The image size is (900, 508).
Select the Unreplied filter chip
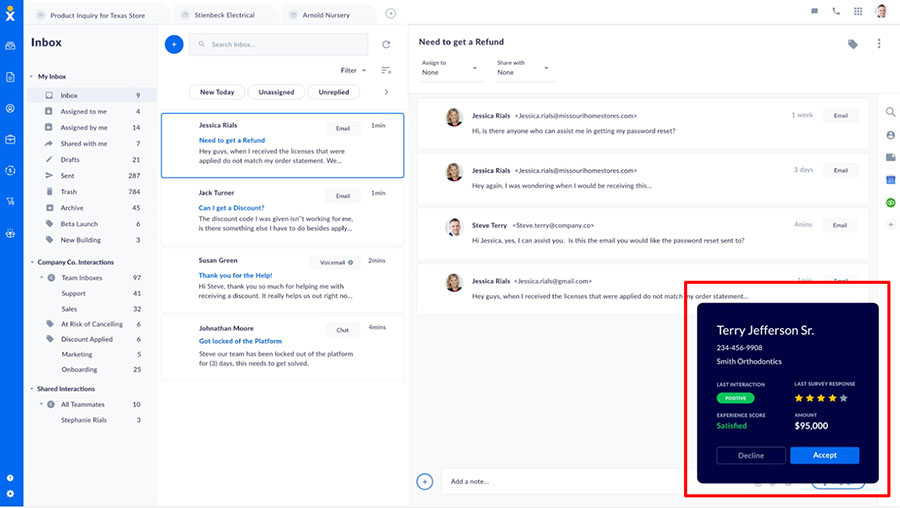point(334,92)
